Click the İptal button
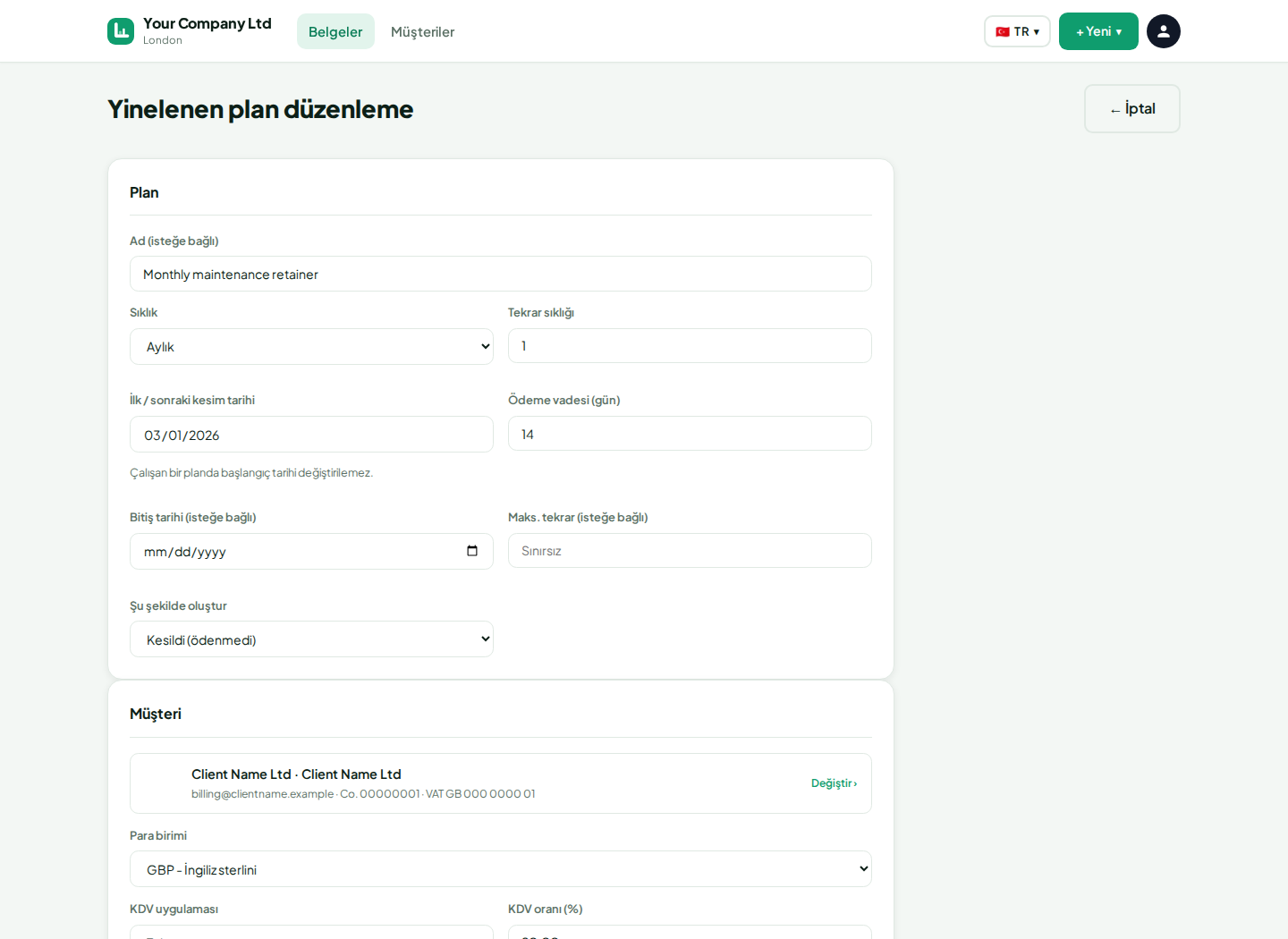The height and width of the screenshot is (939, 1288). 1132,108
